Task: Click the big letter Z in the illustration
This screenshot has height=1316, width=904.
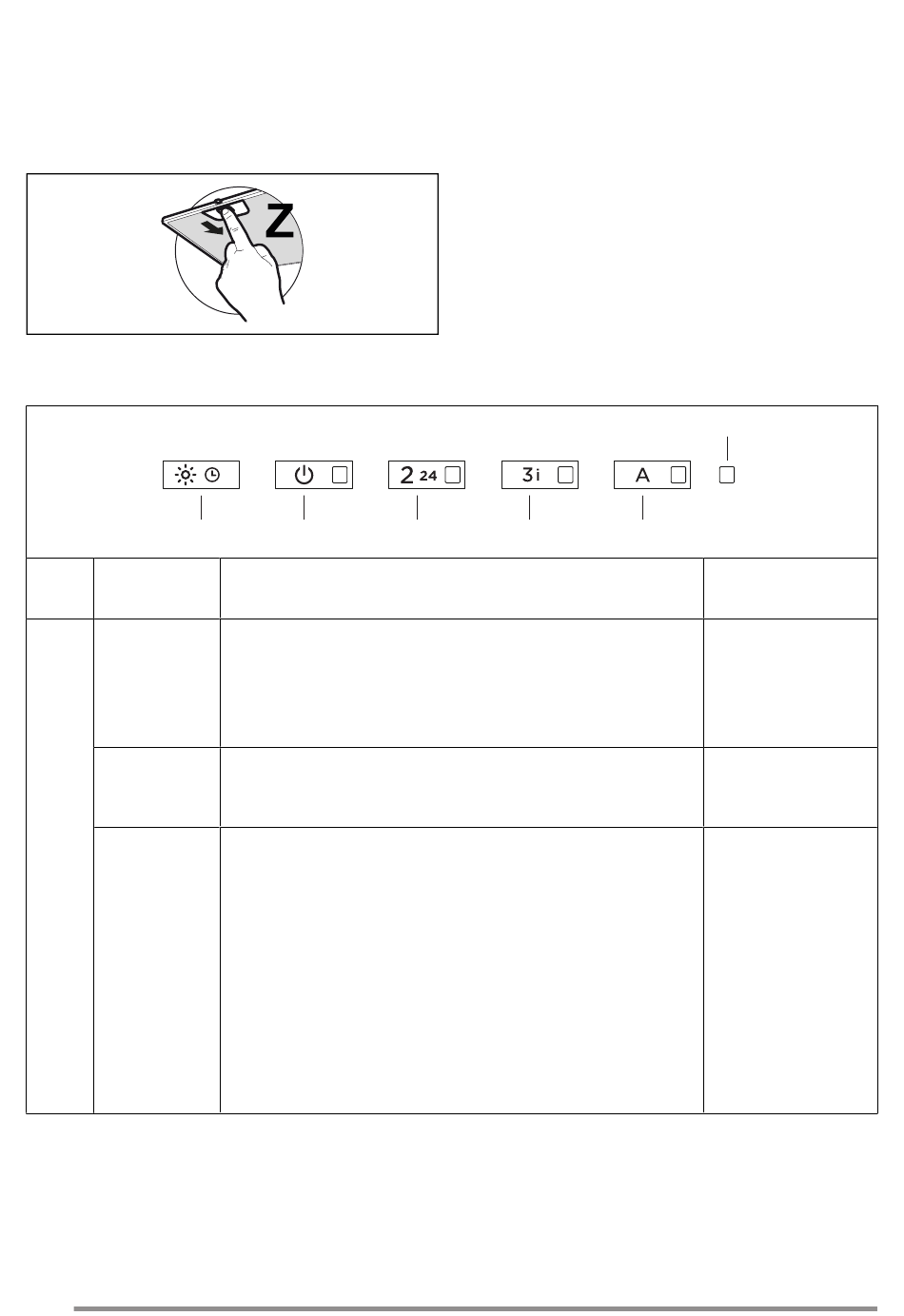Action: point(279,222)
